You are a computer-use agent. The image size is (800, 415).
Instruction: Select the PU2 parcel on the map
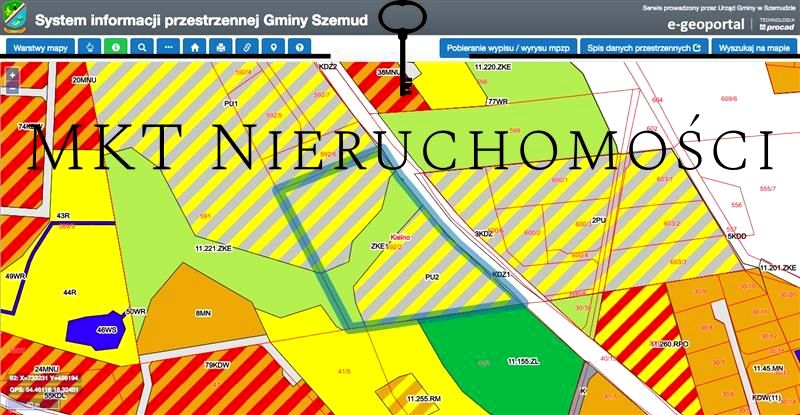click(x=432, y=276)
